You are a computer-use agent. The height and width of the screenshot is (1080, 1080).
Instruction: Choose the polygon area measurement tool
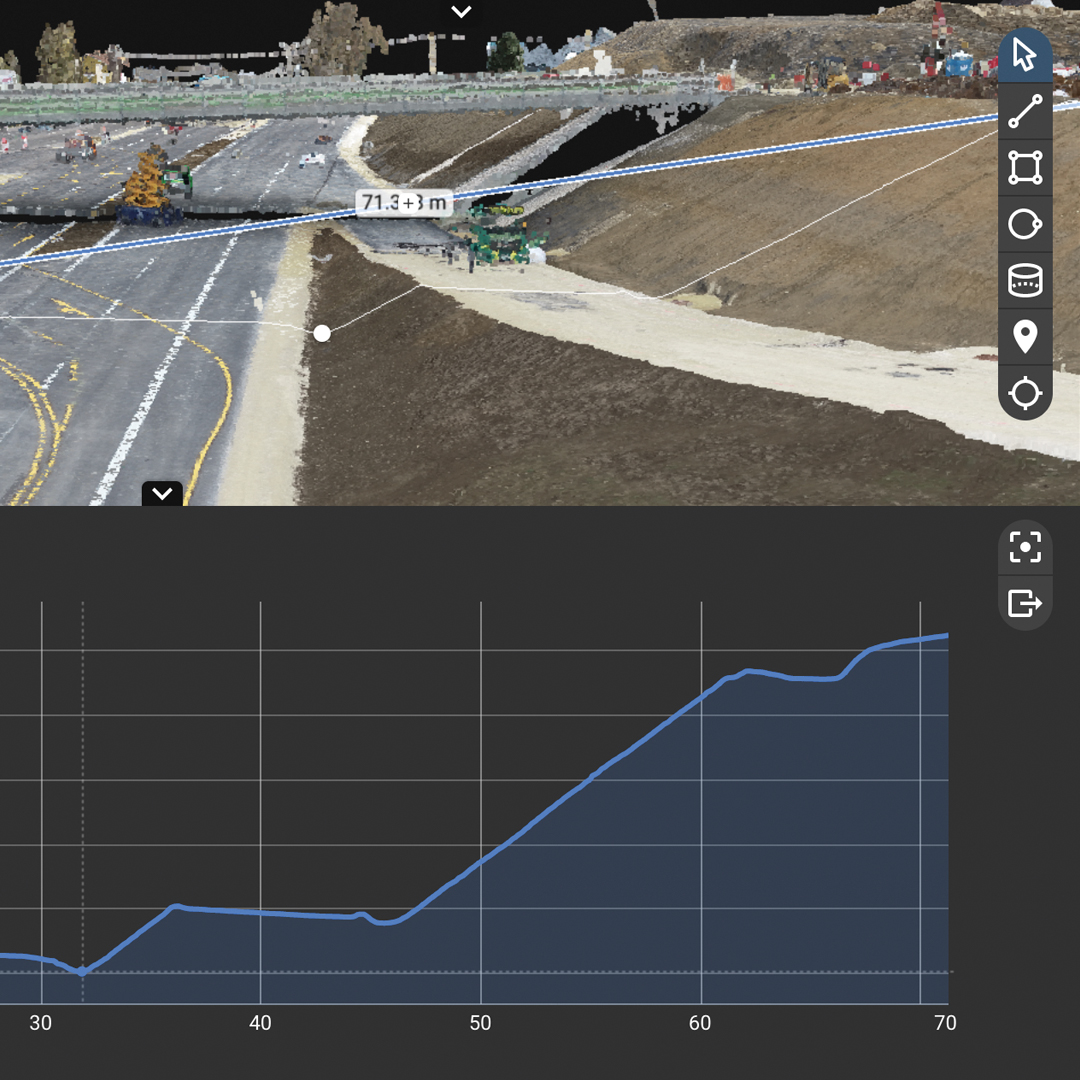tap(1025, 168)
